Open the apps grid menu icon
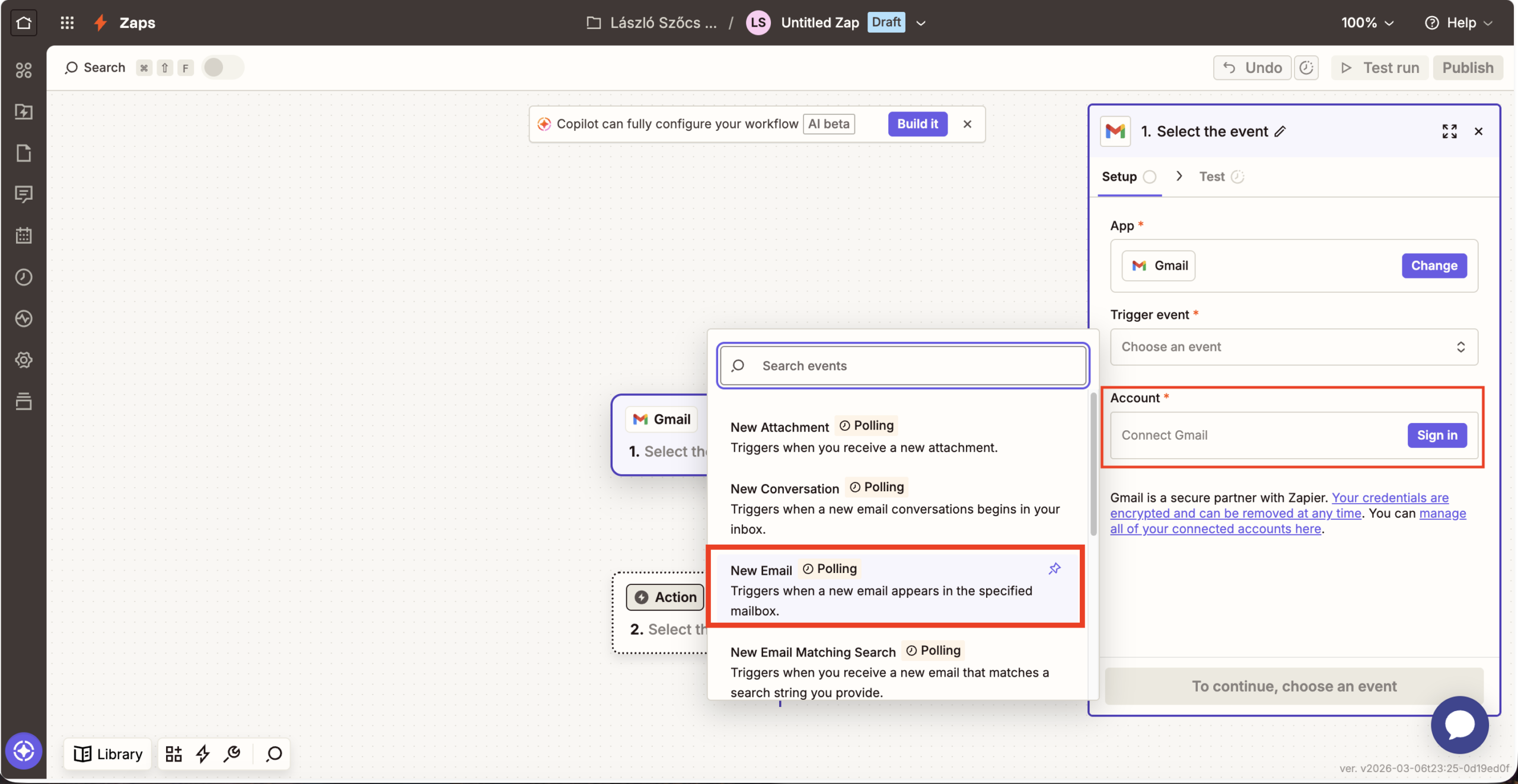The height and width of the screenshot is (784, 1518). 67,23
